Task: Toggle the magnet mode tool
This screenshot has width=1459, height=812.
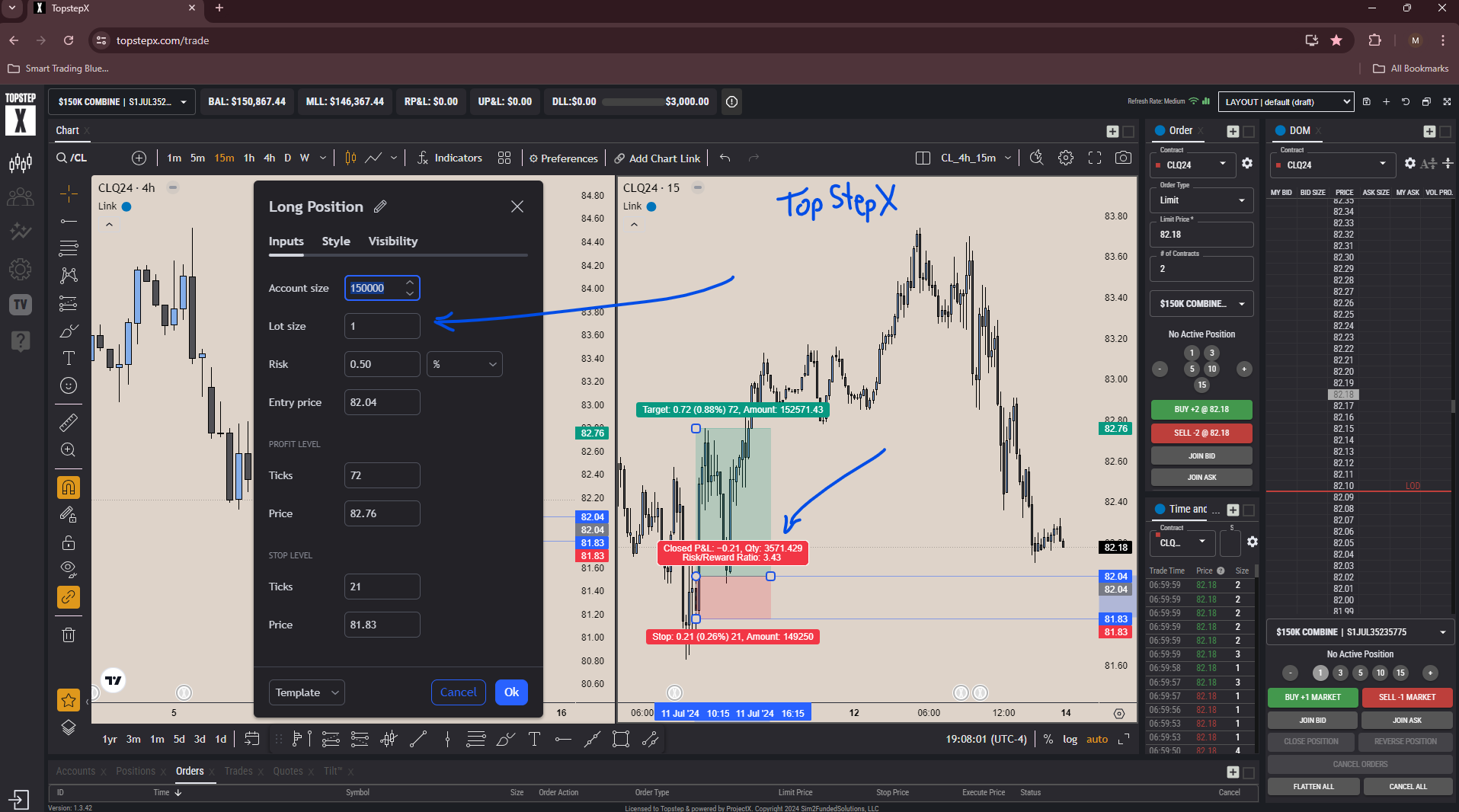Action: [x=69, y=488]
